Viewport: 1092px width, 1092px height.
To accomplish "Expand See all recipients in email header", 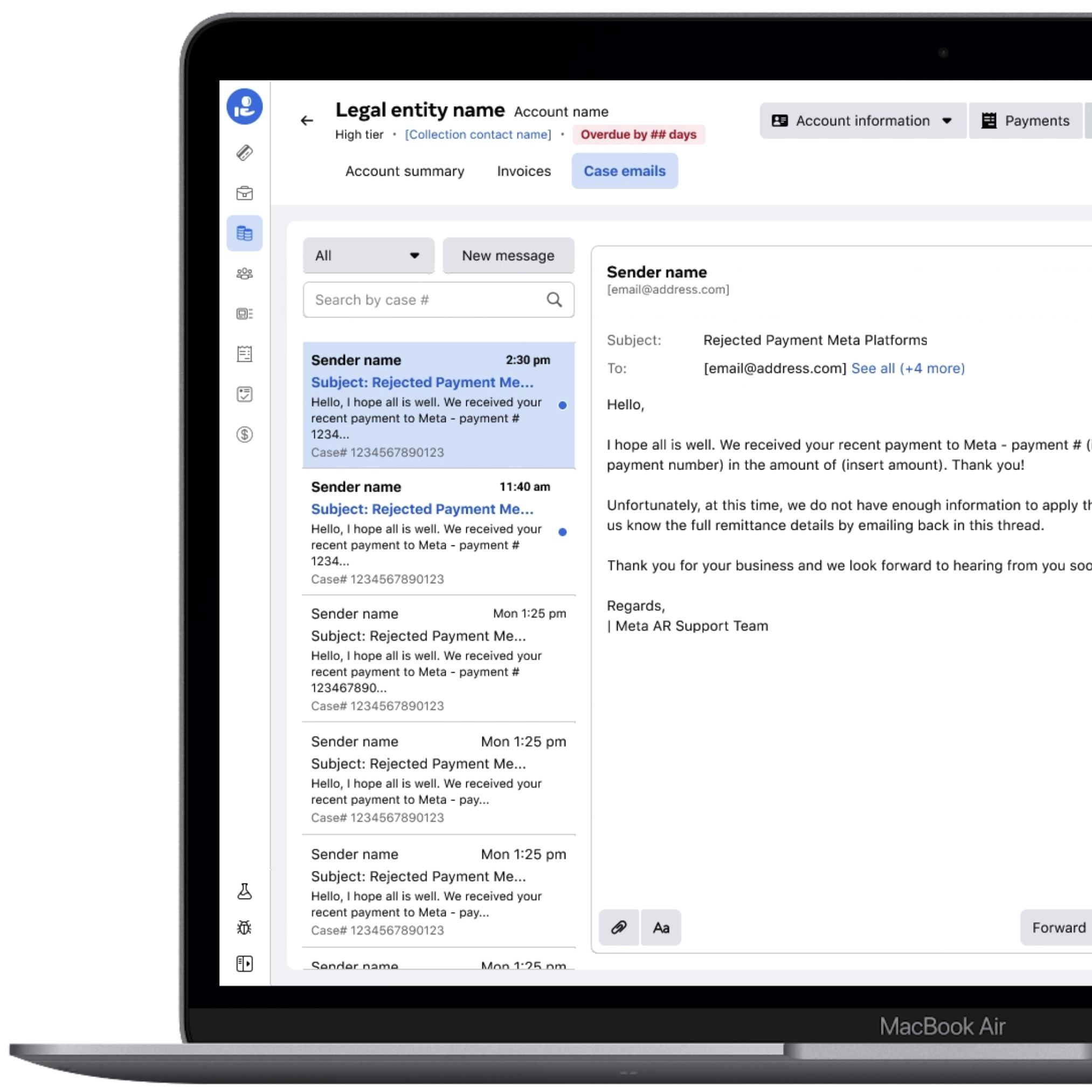I will point(908,368).
